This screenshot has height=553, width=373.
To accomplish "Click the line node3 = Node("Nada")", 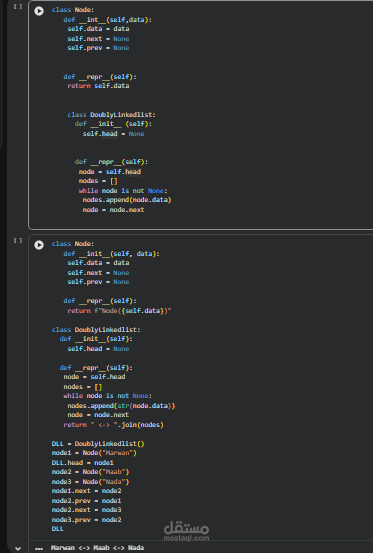I will (90, 482).
